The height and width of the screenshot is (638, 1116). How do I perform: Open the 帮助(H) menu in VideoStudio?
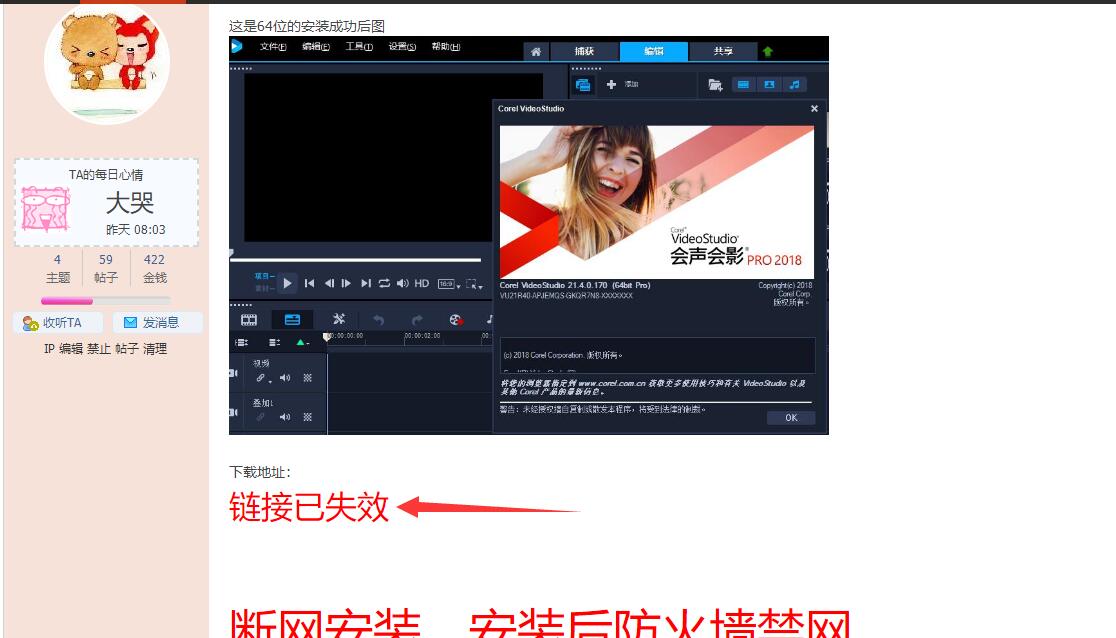point(446,47)
